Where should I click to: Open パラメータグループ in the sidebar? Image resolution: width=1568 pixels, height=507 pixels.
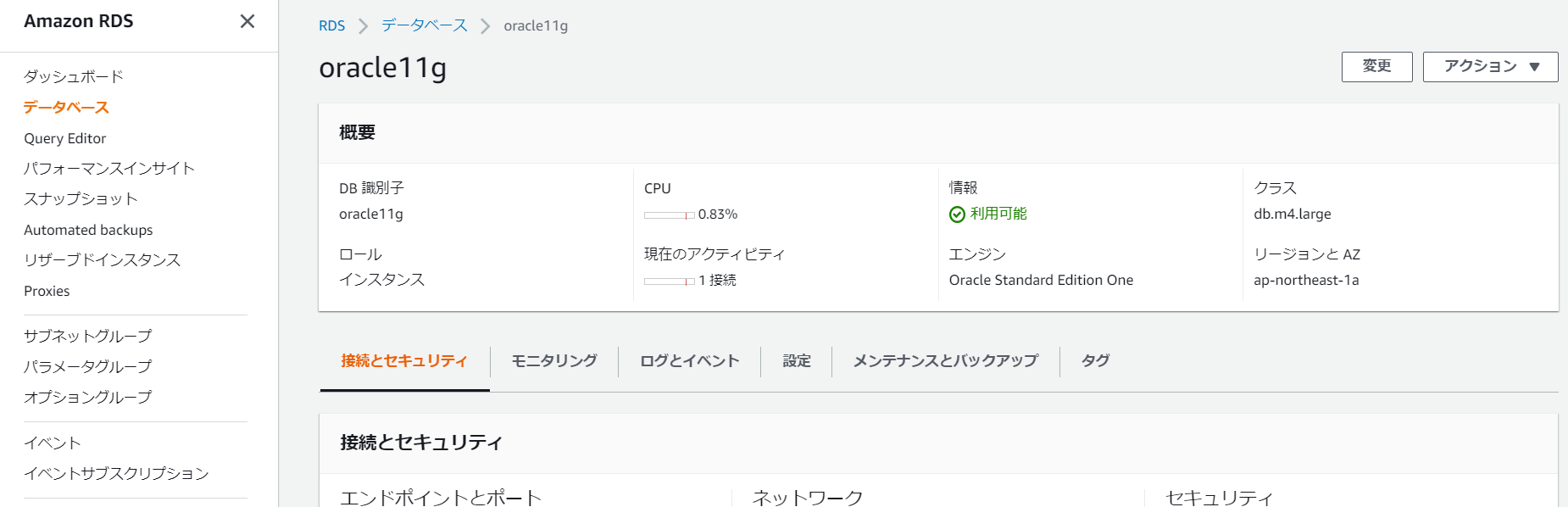88,367
